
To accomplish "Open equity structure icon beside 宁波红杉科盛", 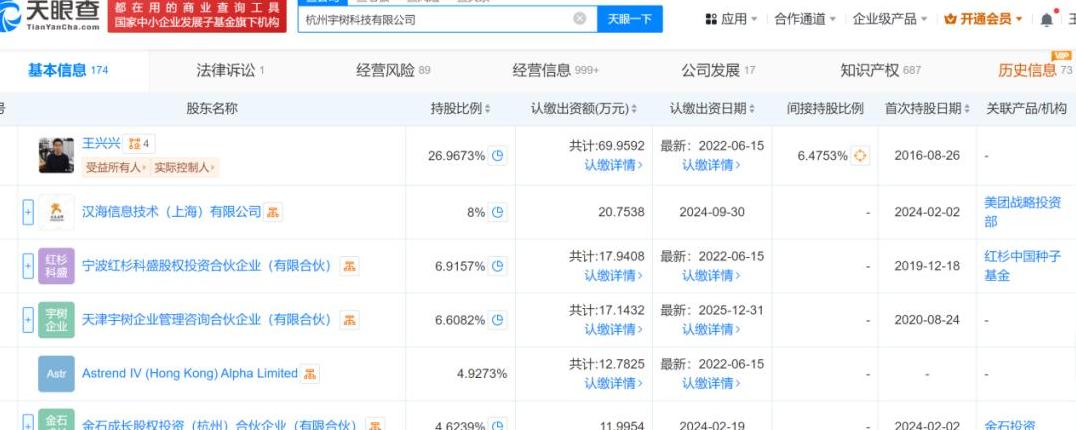I will coord(349,266).
